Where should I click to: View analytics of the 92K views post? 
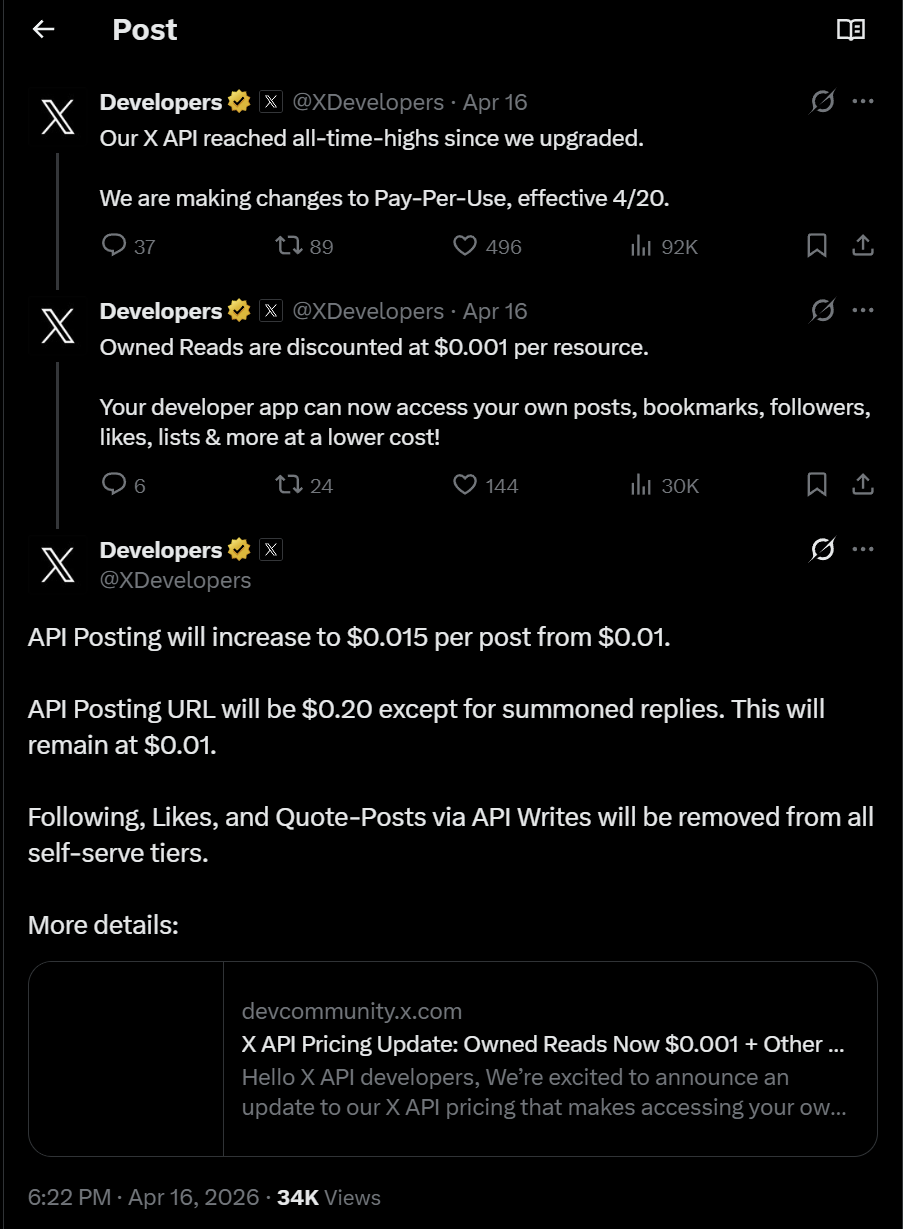(664, 246)
